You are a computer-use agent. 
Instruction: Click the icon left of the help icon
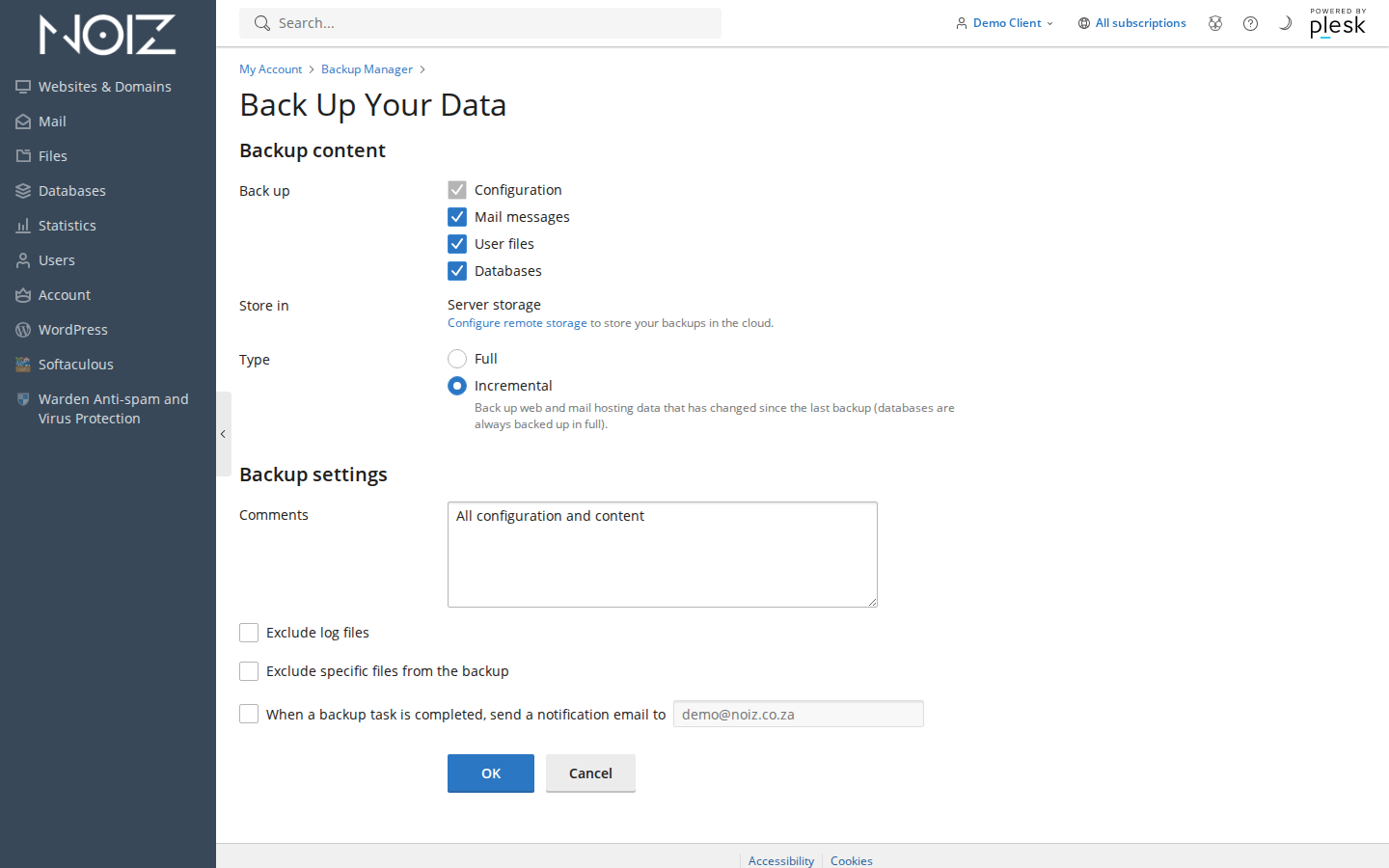(x=1215, y=23)
